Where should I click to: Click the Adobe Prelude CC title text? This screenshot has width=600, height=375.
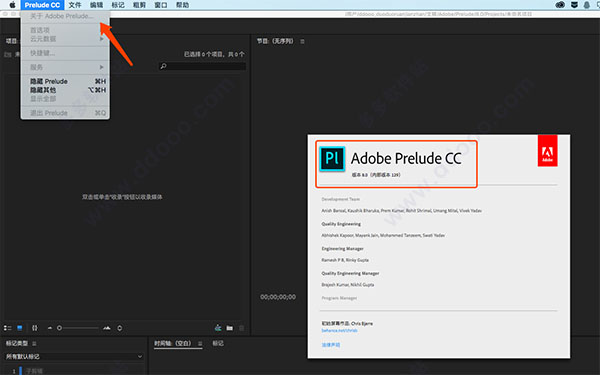406,158
